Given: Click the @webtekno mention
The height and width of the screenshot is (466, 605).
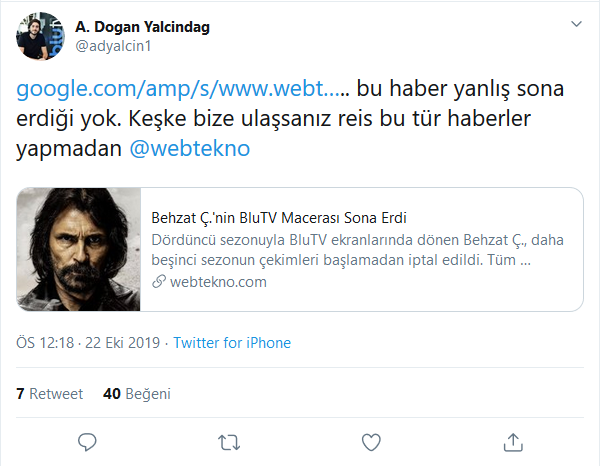Looking at the screenshot, I should tap(190, 148).
